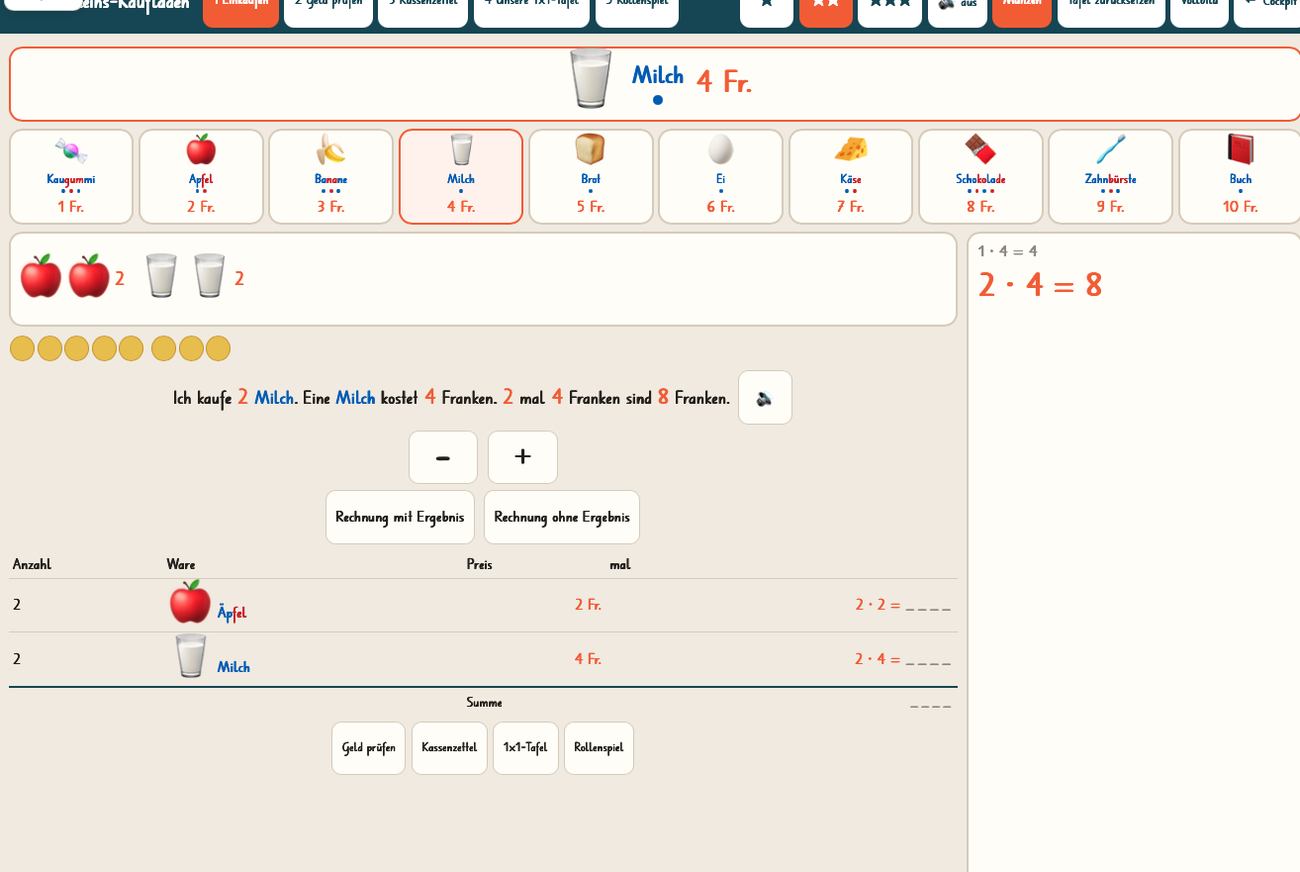The width and height of the screenshot is (1300, 872).
Task: Click the Äpfel row in the table
Action: point(483,605)
